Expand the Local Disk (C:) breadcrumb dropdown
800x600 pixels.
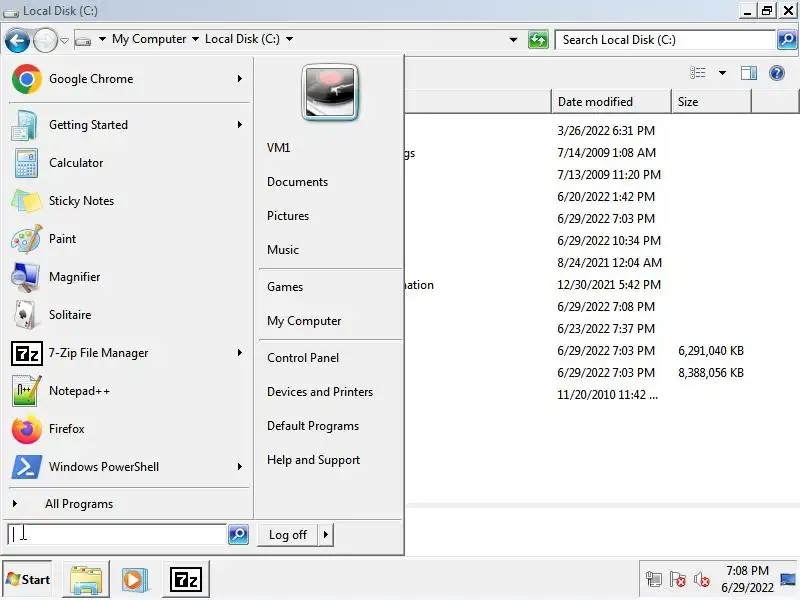coord(289,39)
